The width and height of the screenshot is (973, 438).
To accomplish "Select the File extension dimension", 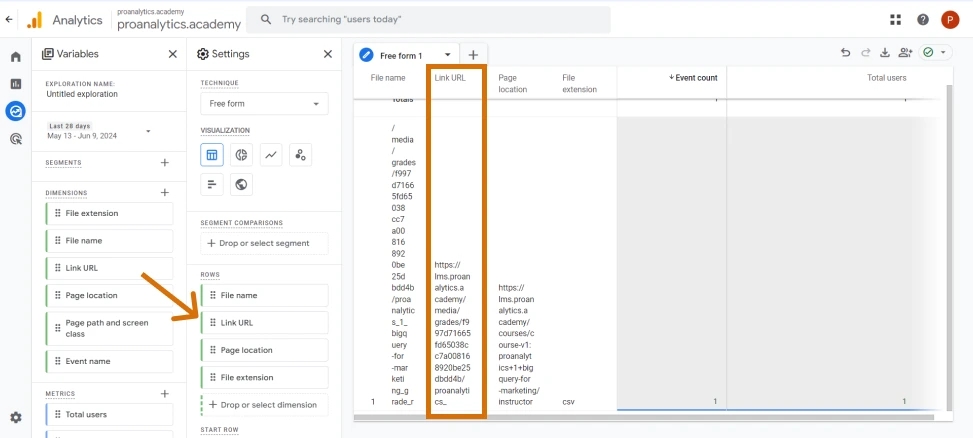I will click(x=109, y=213).
